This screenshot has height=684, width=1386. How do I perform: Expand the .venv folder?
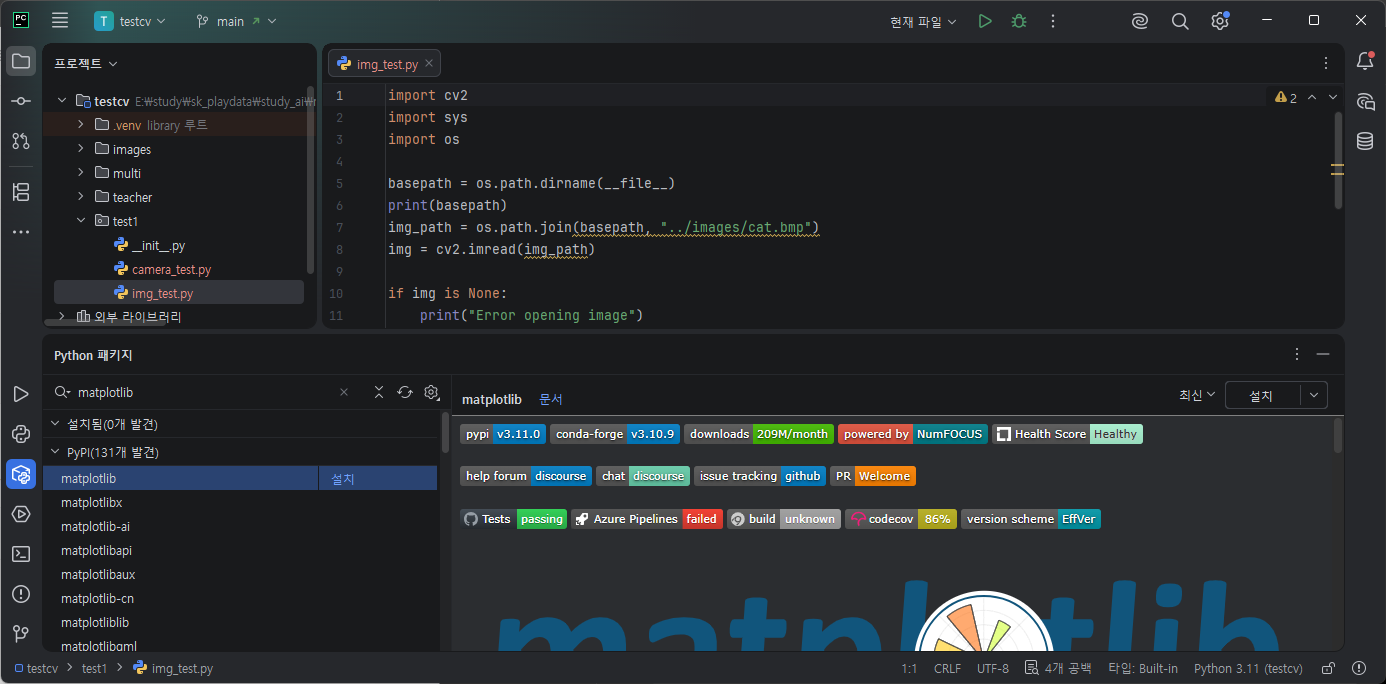pos(81,125)
